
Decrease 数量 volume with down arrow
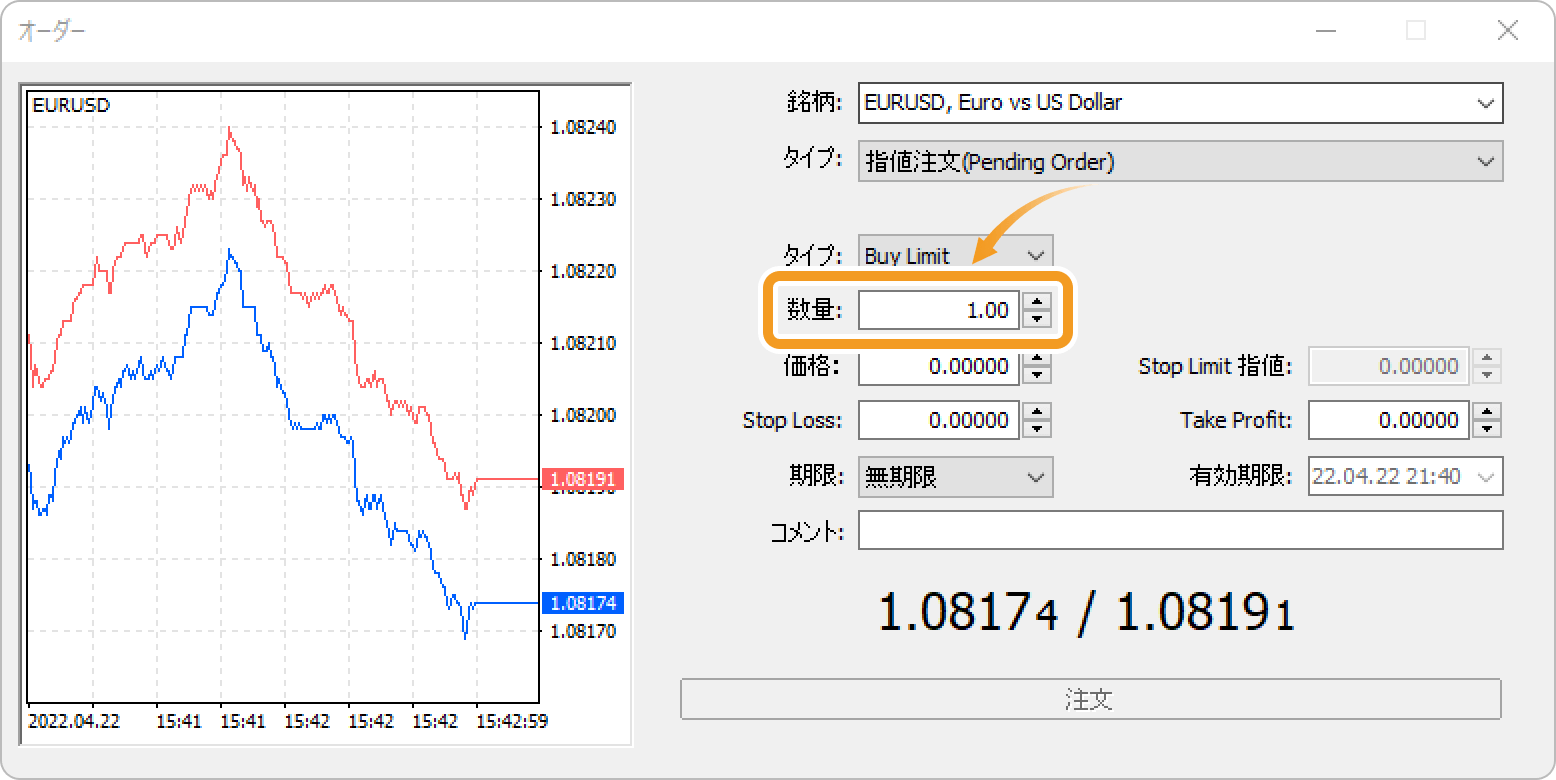point(1038,319)
